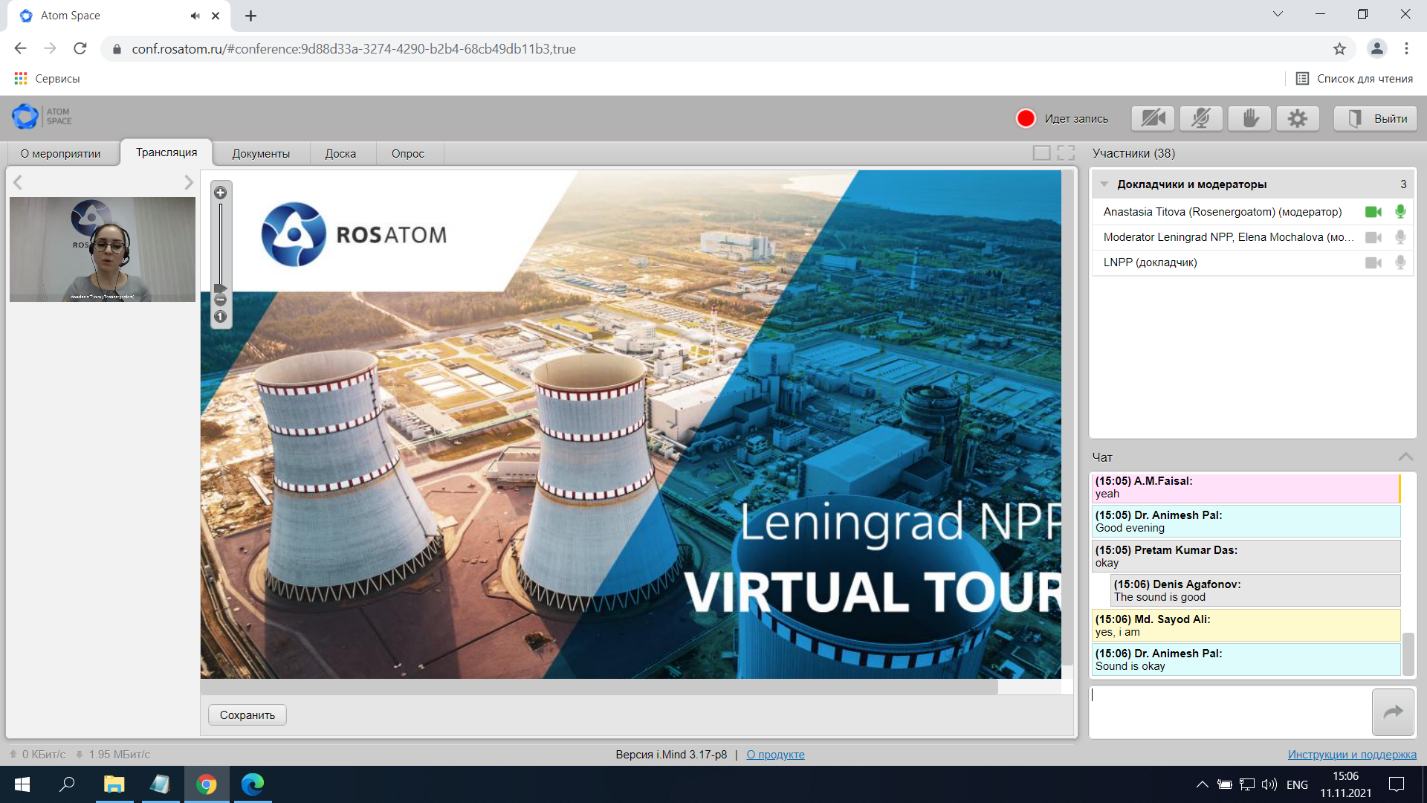1427x803 pixels.
Task: Select the Трансляция tab
Action: click(166, 152)
